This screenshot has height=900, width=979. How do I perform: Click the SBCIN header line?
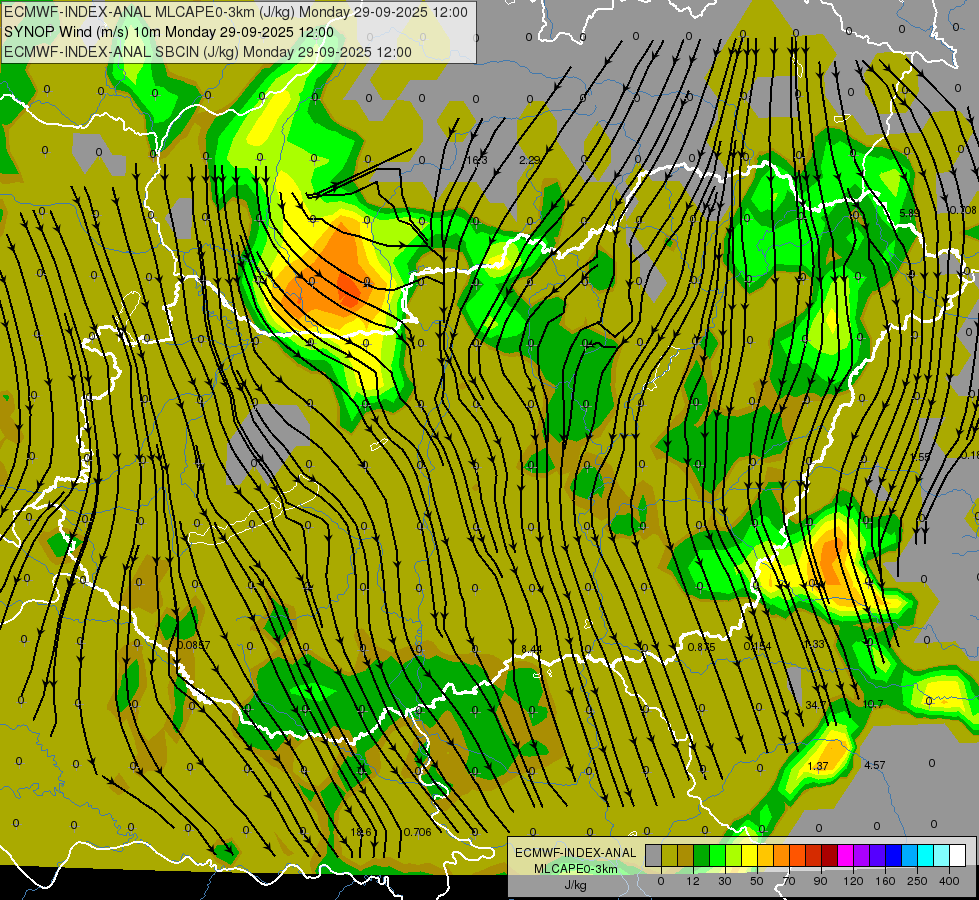[208, 52]
